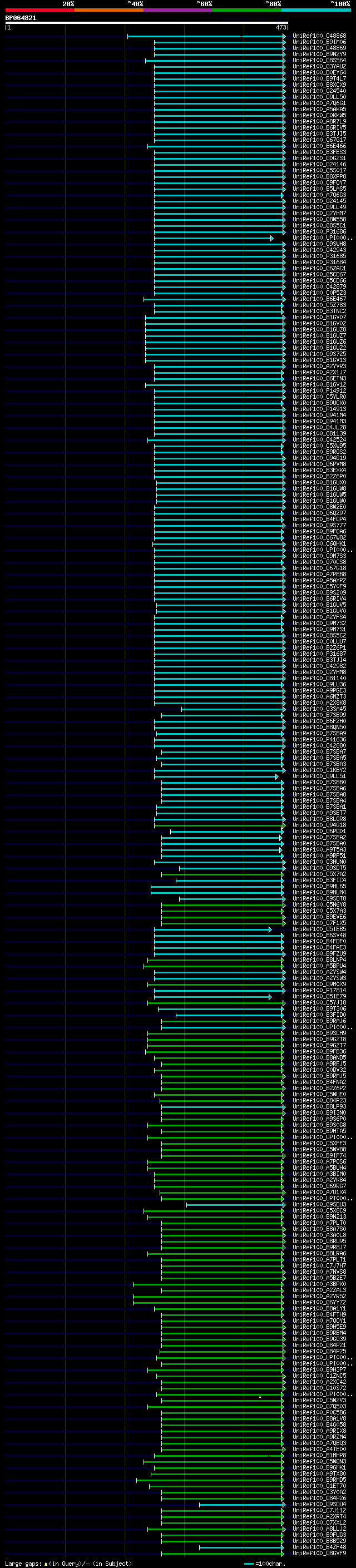Image resolution: width=356 pixels, height=1568 pixels.
Task: Select the UniRef100_B6E466 entry
Action: click(x=319, y=146)
